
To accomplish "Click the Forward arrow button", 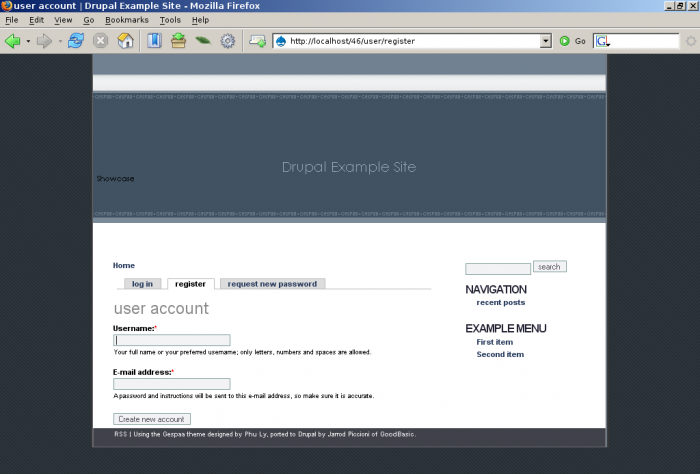I will [x=44, y=41].
